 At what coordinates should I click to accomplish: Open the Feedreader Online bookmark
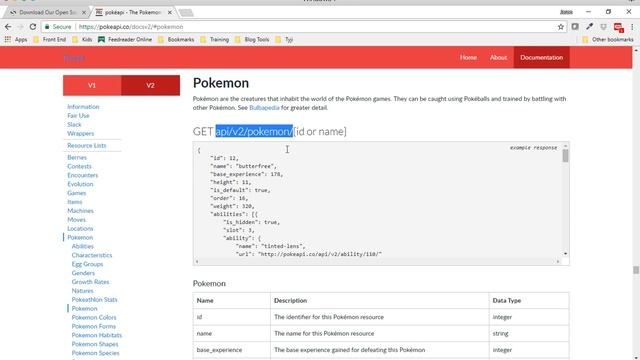click(125, 40)
